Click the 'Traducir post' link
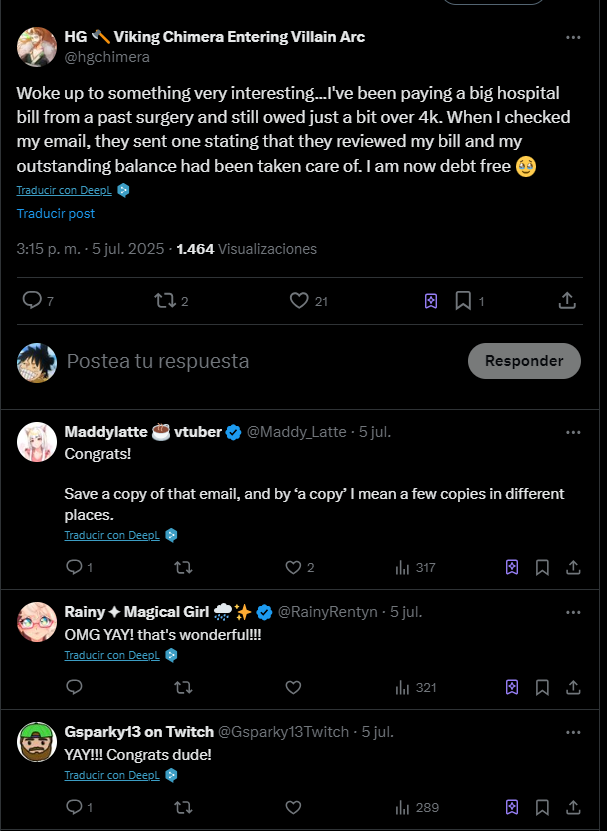The image size is (607, 831). (56, 213)
